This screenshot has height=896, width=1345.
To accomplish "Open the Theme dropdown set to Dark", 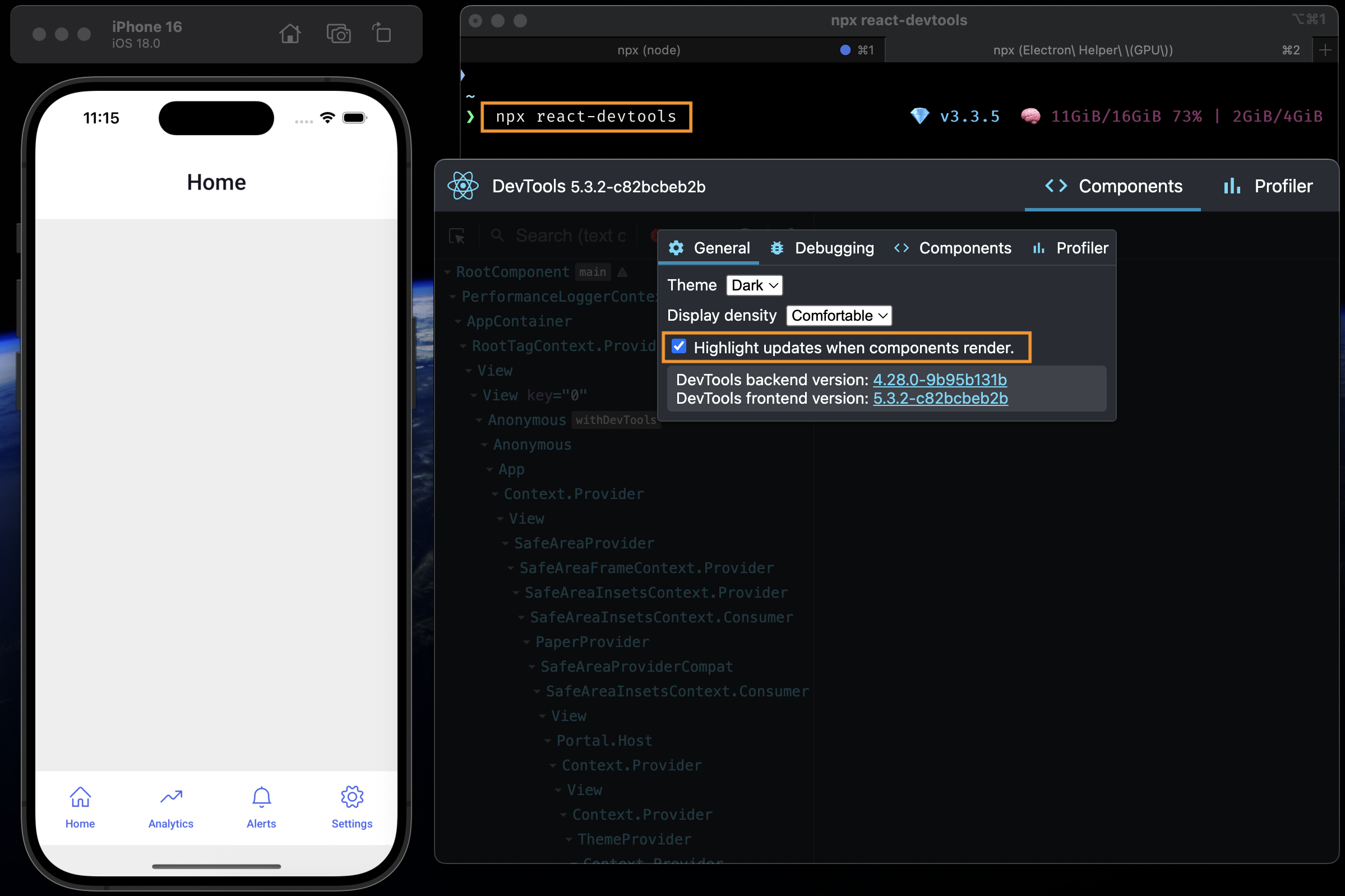I will 754,285.
